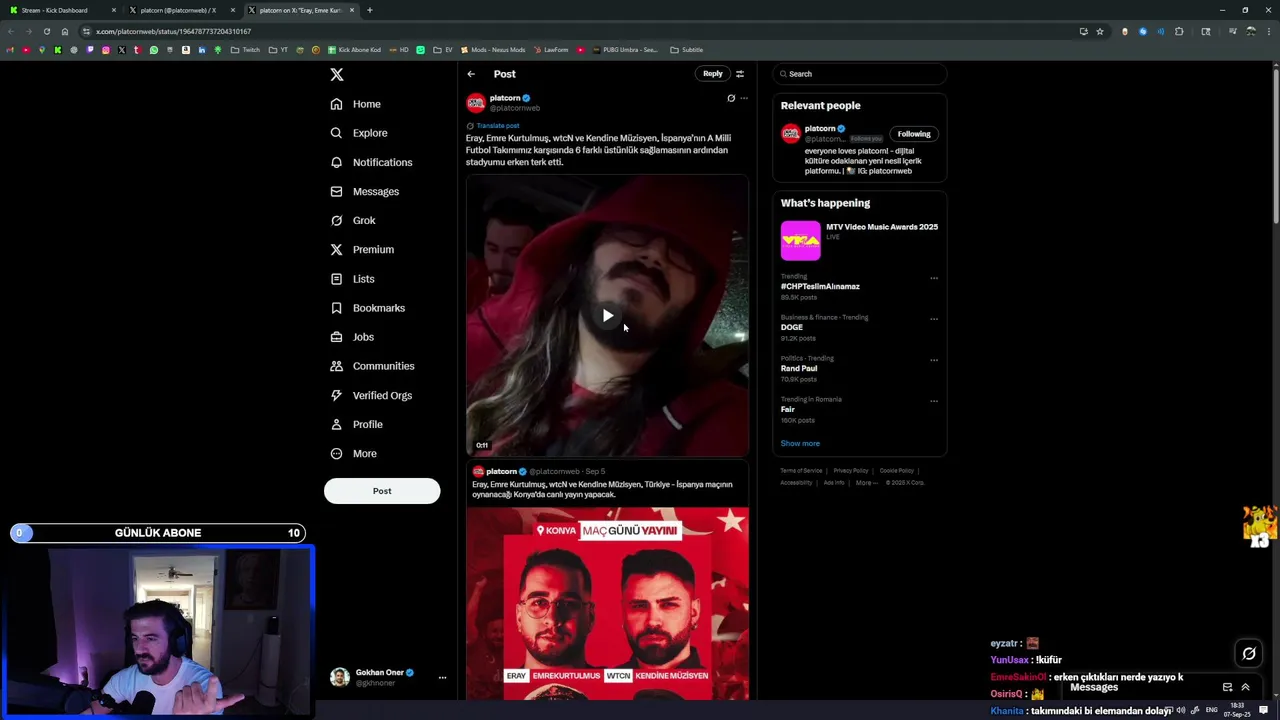Screen dimensions: 1280x720
Task: Bookmark this page with the star icon
Action: pyautogui.click(x=1100, y=31)
